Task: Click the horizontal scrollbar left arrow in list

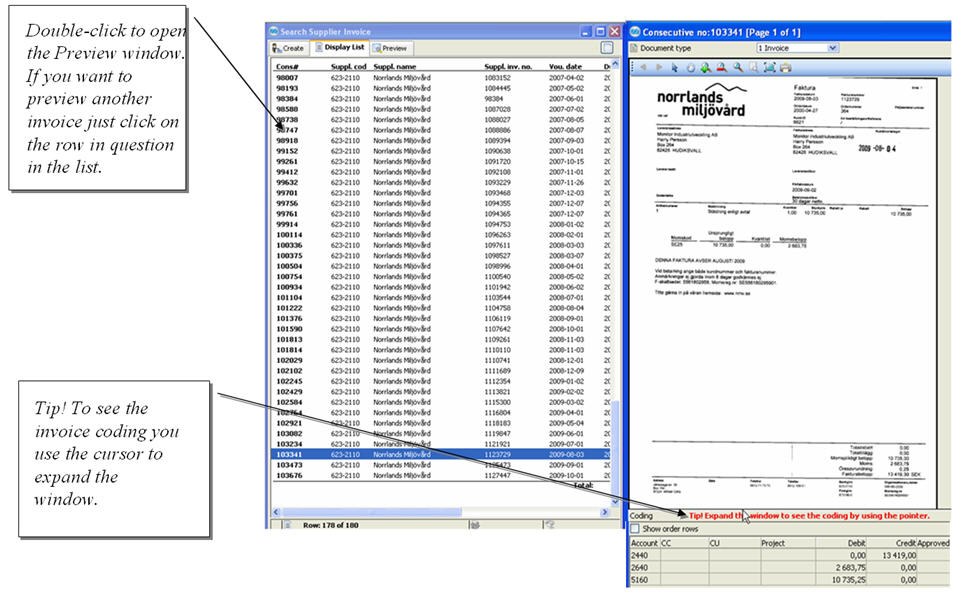Action: [276, 512]
